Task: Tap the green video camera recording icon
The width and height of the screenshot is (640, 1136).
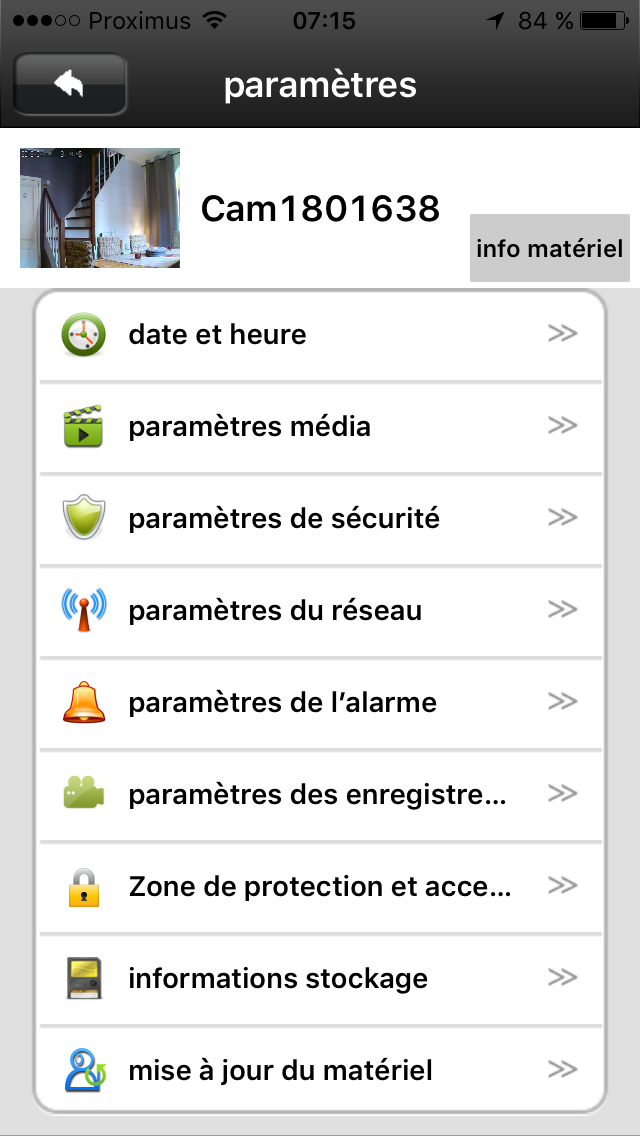Action: click(x=83, y=795)
